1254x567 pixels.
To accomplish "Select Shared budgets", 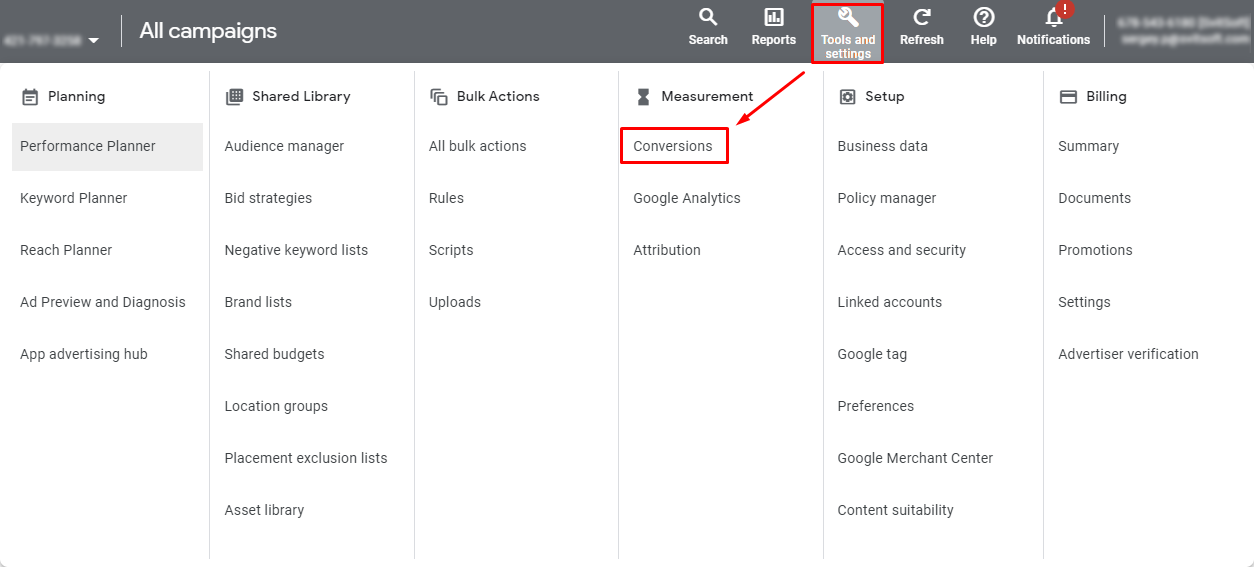I will coord(274,354).
